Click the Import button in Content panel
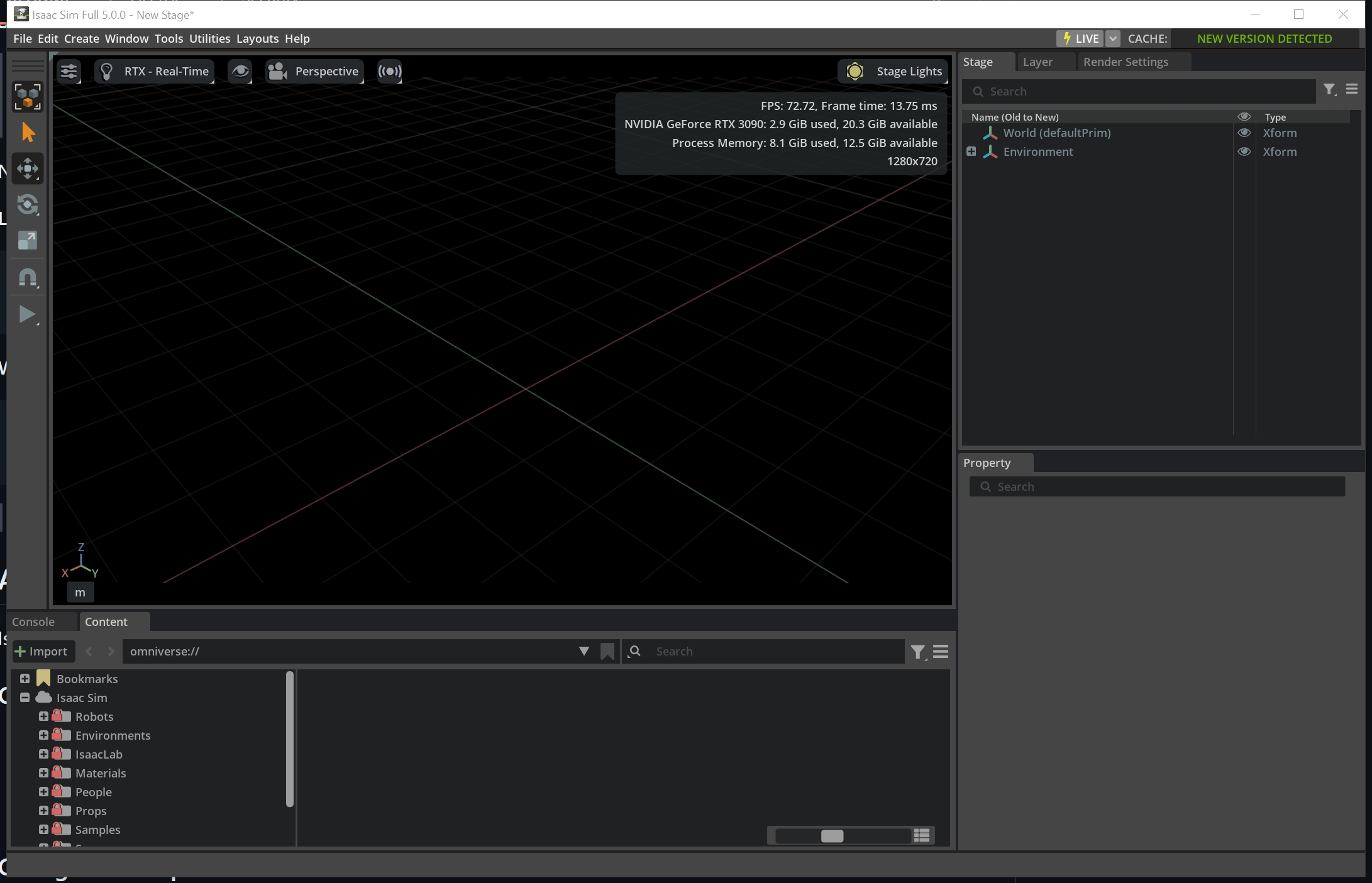 42,651
